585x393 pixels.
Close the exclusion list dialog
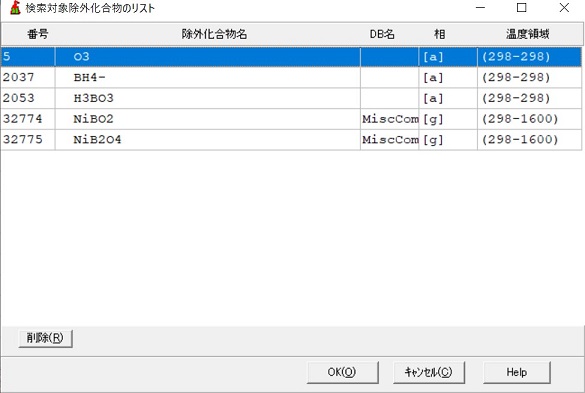[x=564, y=7]
